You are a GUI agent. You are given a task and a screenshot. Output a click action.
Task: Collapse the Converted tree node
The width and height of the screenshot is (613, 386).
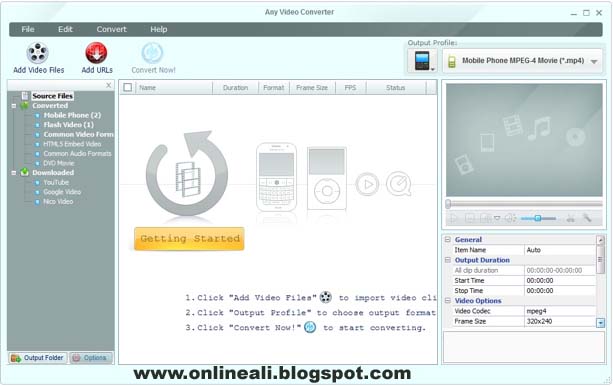[14, 106]
